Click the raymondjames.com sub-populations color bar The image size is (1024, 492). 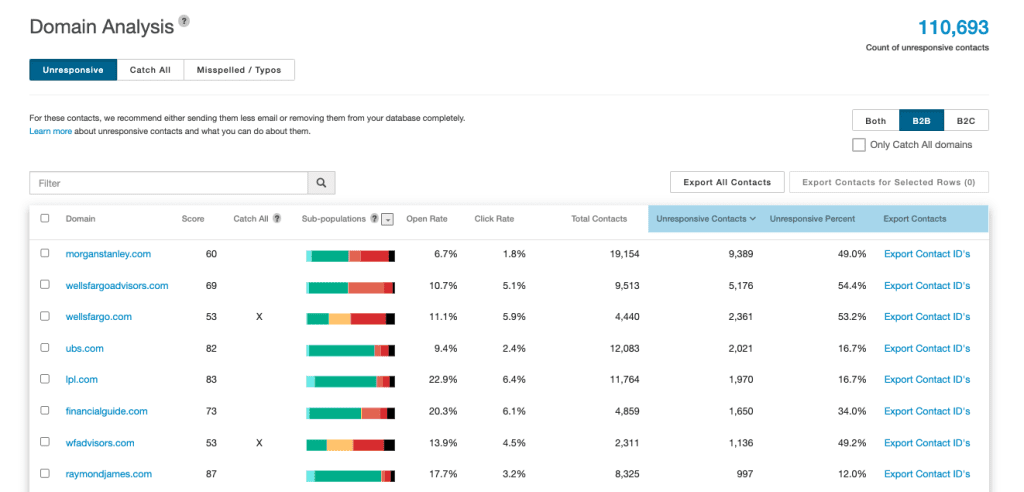coord(350,476)
